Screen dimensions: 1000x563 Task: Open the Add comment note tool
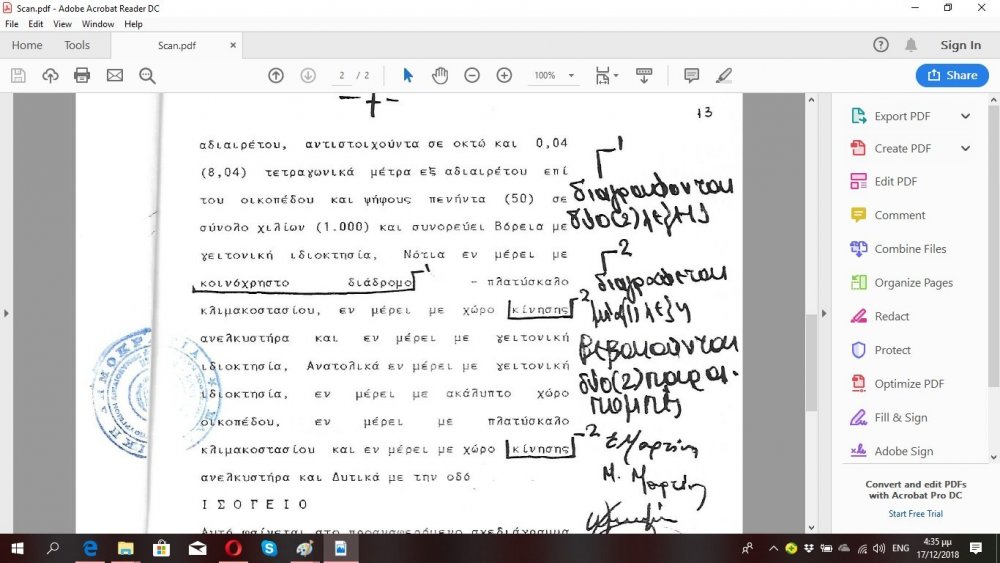click(691, 75)
